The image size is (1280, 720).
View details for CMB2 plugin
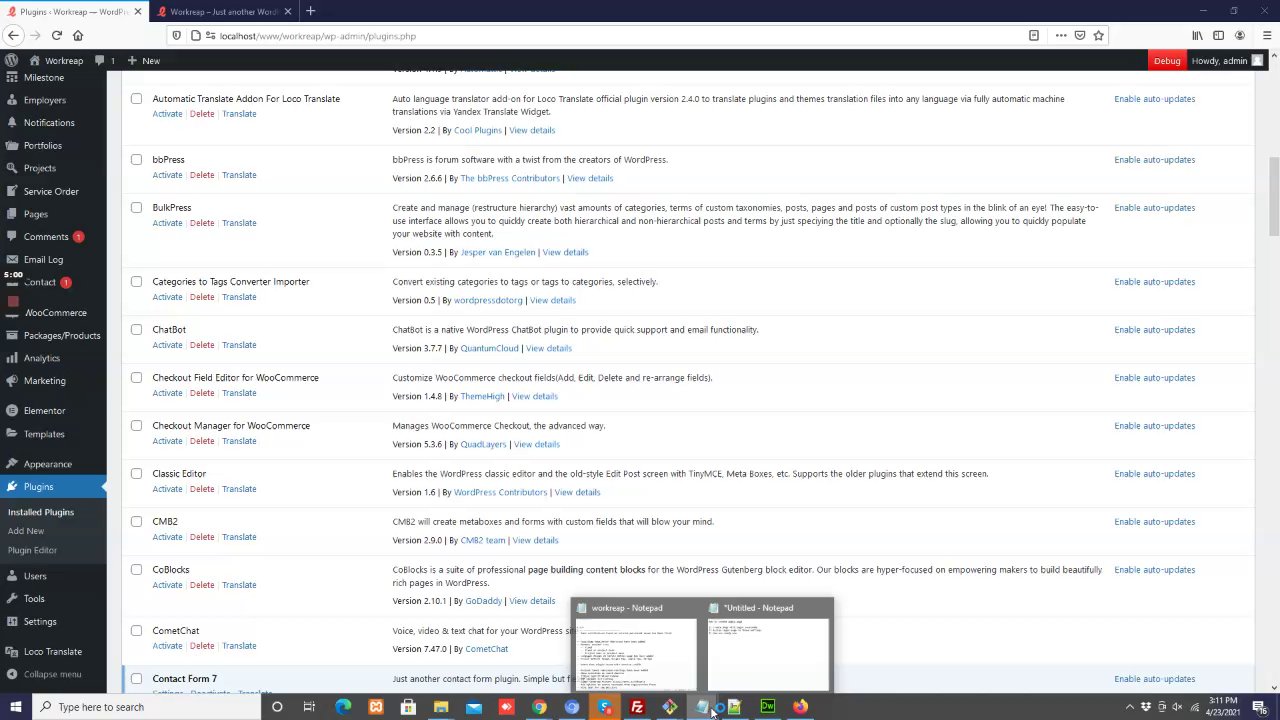535,540
